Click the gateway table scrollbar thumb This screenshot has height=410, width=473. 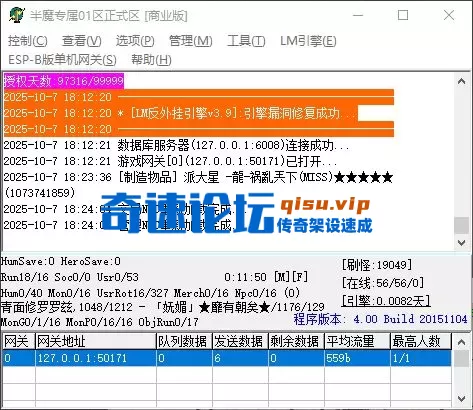coord(462,358)
